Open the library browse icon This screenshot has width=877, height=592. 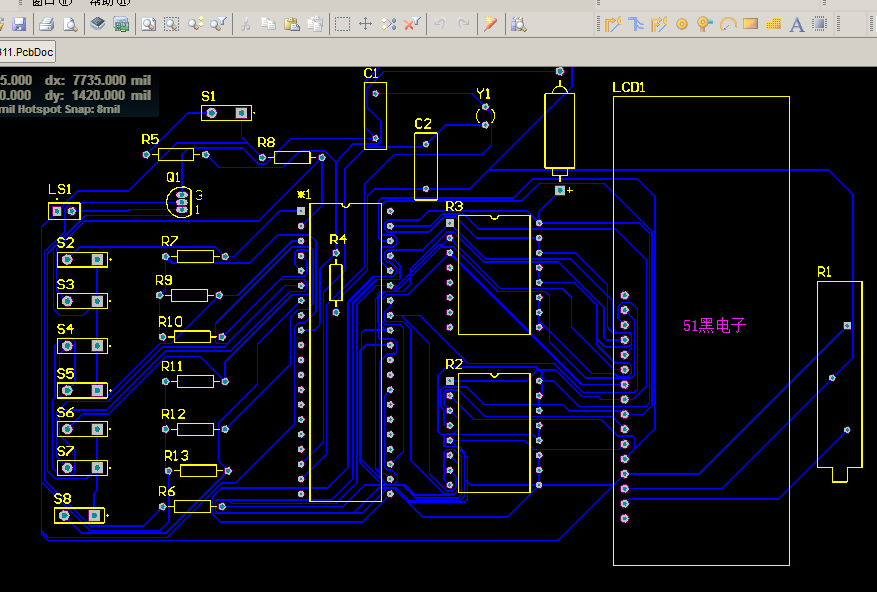pyautogui.click(x=518, y=24)
